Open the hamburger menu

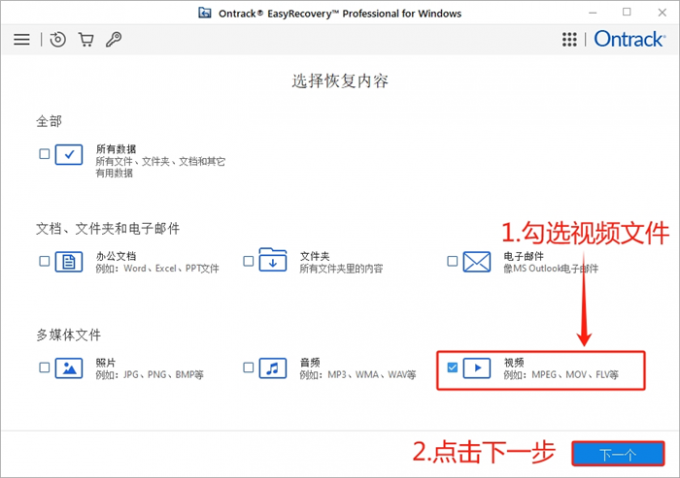(x=22, y=39)
